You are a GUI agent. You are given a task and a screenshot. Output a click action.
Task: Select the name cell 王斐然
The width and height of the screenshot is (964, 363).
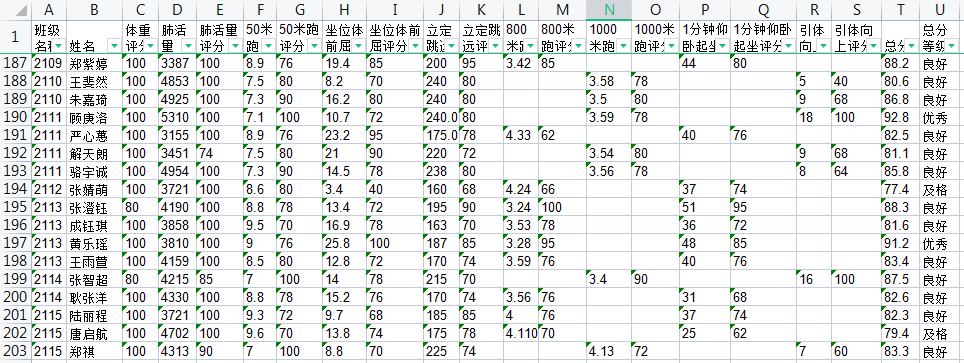[93, 81]
